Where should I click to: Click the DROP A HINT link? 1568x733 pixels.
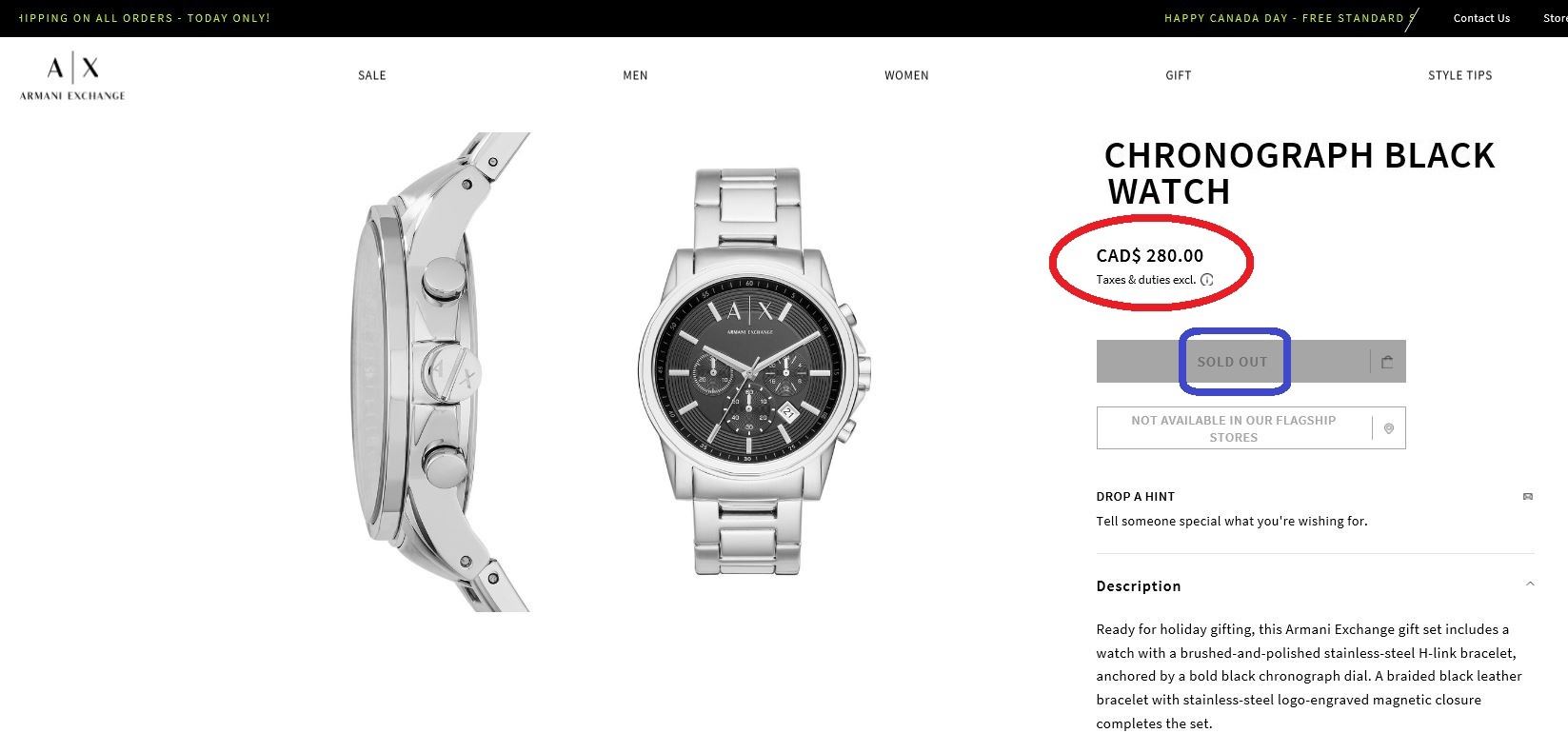[x=1136, y=497]
